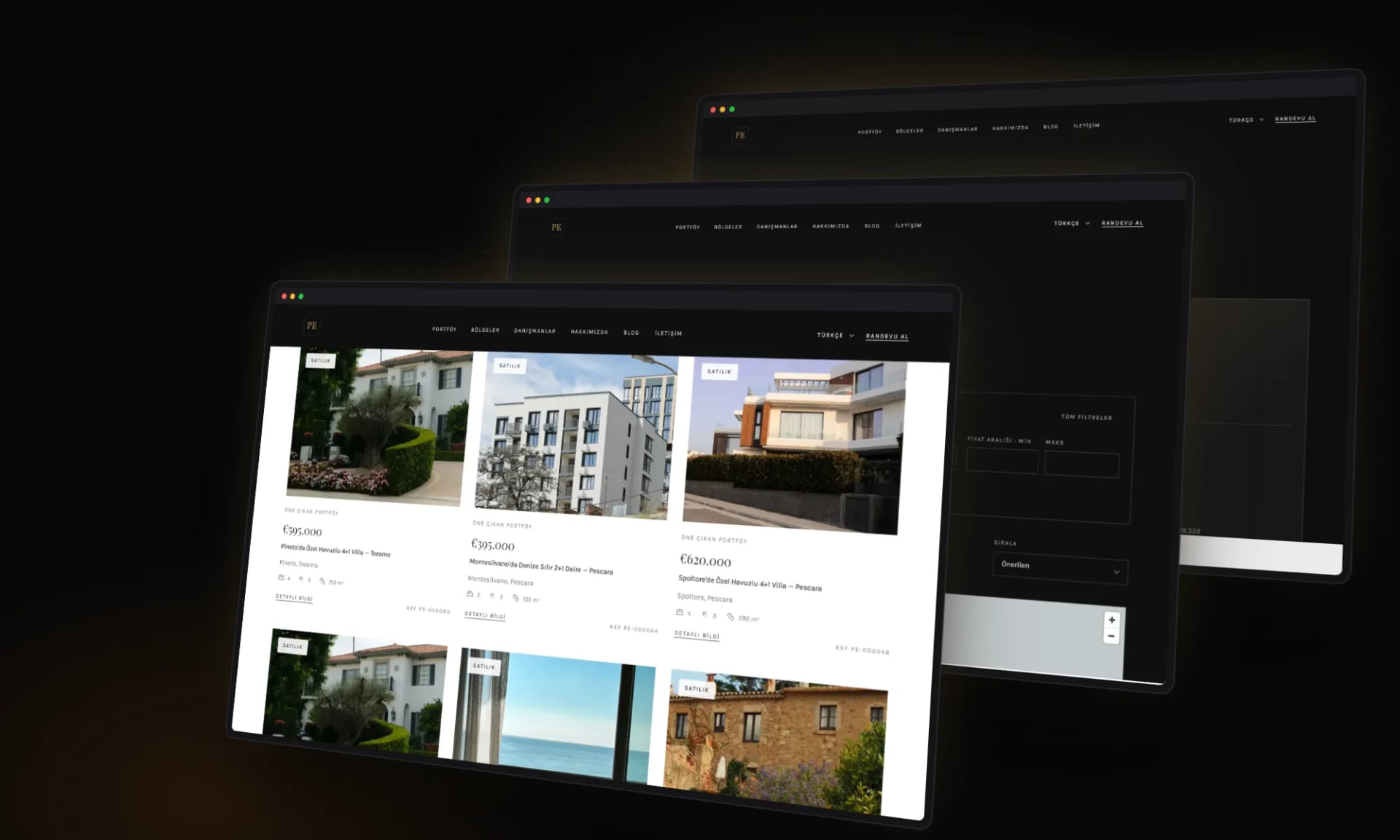Open the Pineto villa photo thumbnail

tap(379, 427)
